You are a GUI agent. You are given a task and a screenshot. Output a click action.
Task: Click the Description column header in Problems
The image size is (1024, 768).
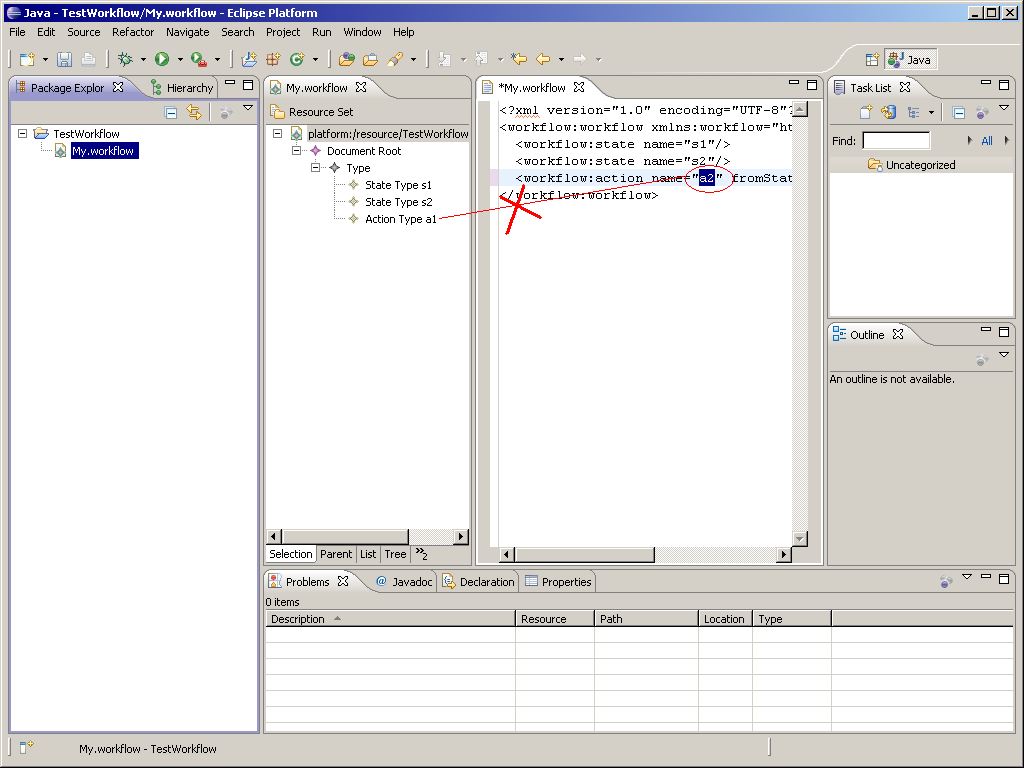point(298,619)
